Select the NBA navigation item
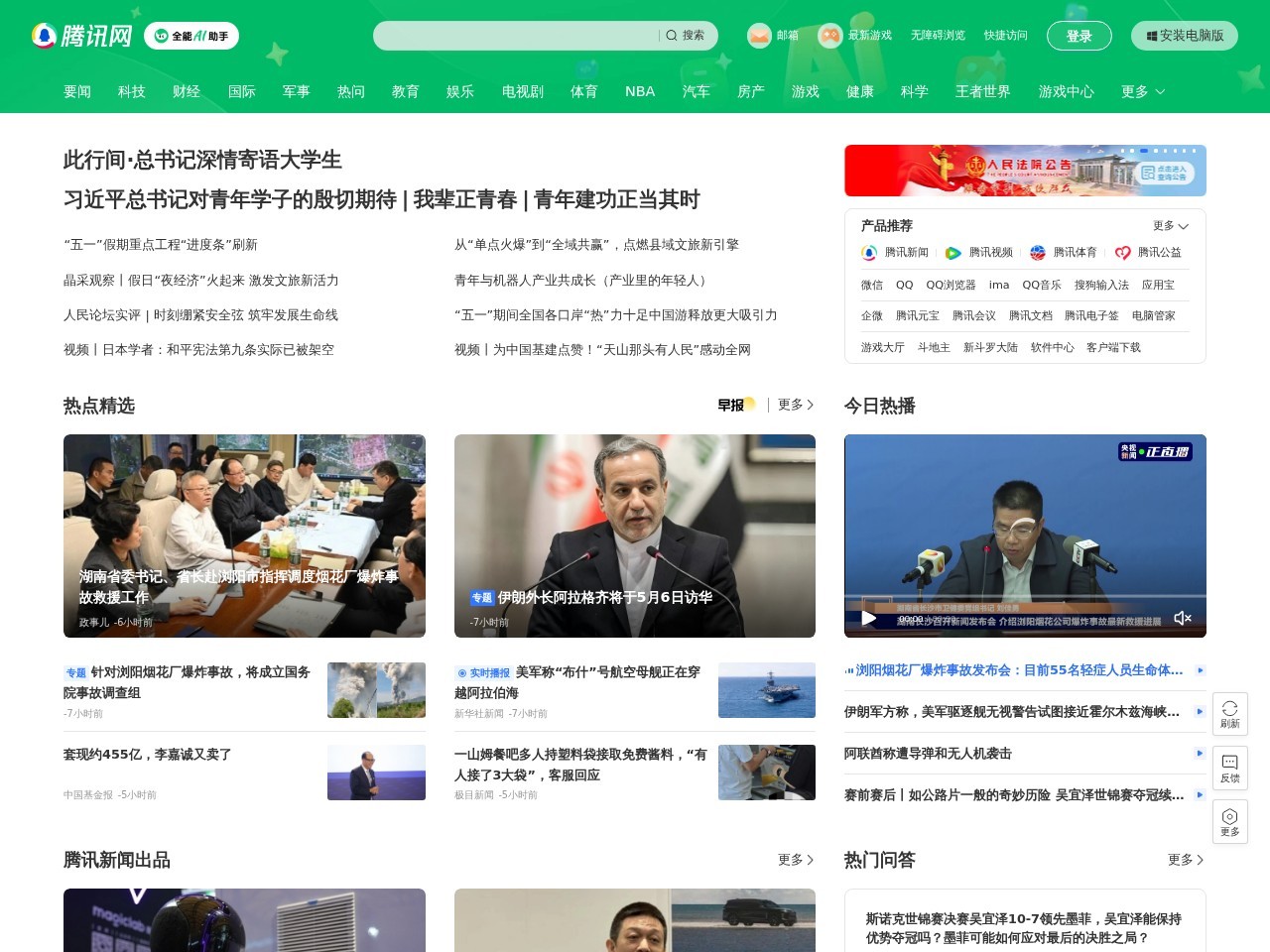1270x952 pixels. tap(640, 91)
